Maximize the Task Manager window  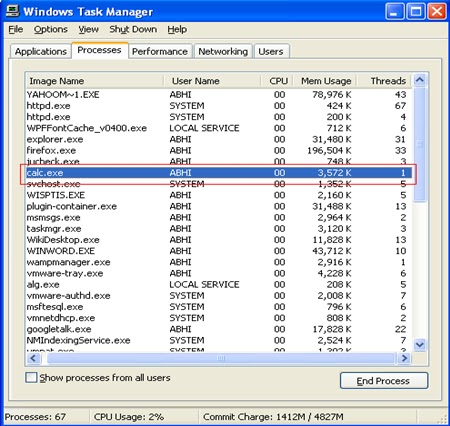point(415,12)
